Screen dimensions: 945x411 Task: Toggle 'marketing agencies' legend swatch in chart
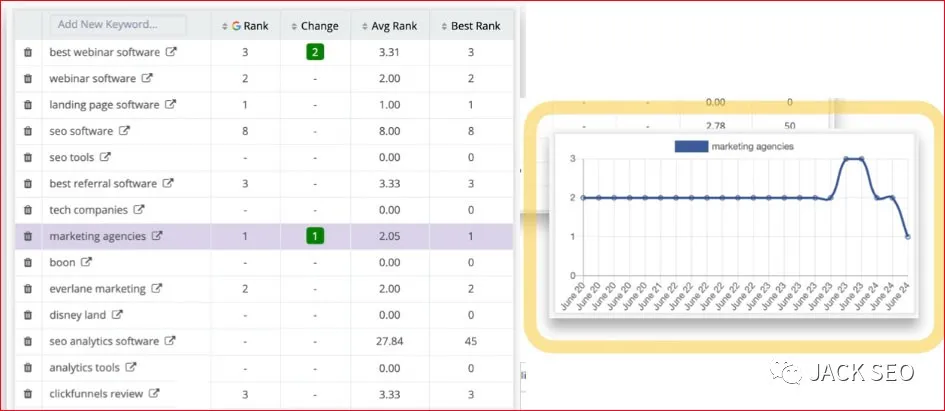[692, 146]
